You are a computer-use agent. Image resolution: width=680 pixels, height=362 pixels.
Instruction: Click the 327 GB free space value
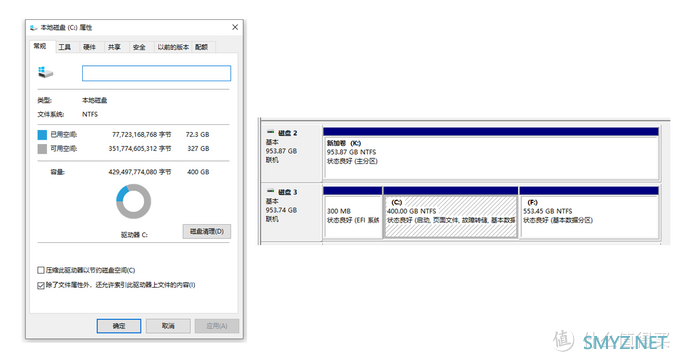click(x=198, y=149)
